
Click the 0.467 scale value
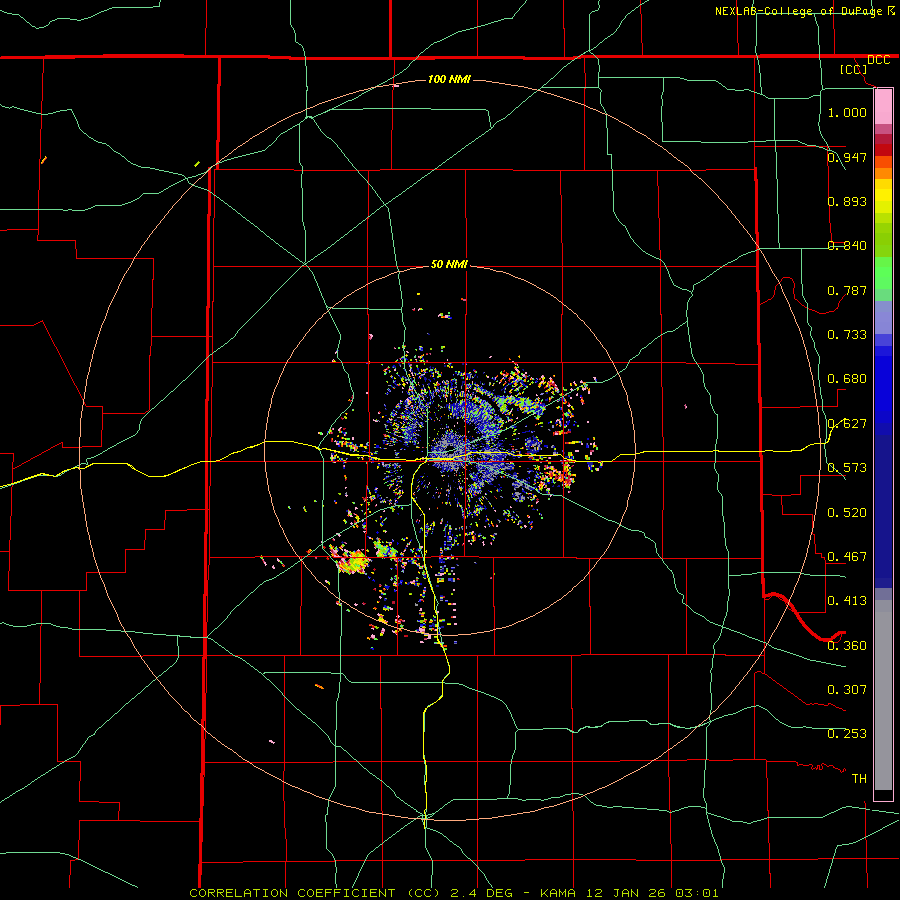[847, 557]
